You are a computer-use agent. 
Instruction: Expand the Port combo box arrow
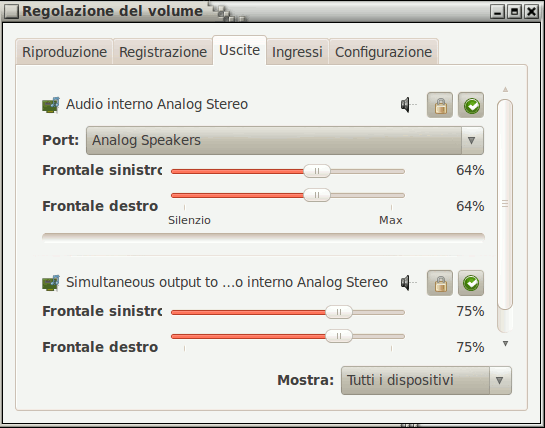pyautogui.click(x=472, y=140)
